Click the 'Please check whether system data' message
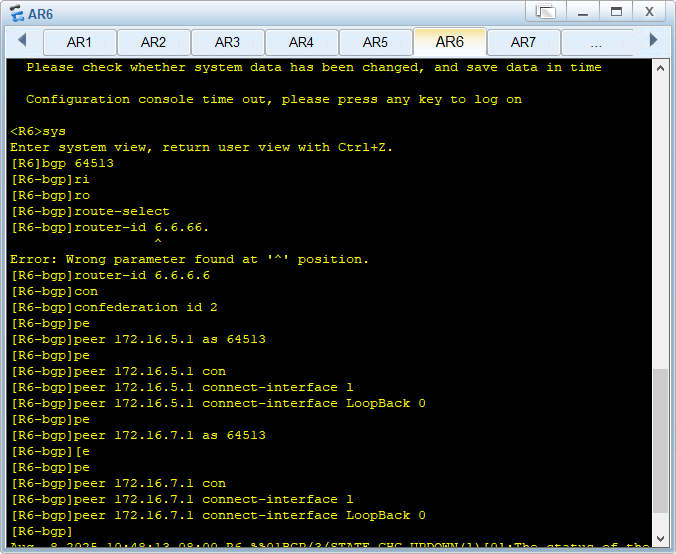Viewport: 676px width, 554px height. pos(314,67)
